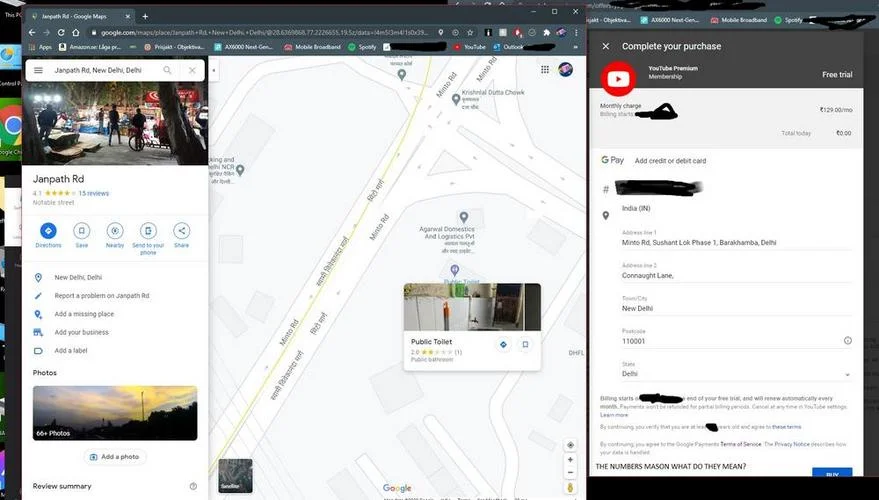Image resolution: width=879 pixels, height=500 pixels.
Task: Zoom in the map with plus
Action: click(570, 460)
